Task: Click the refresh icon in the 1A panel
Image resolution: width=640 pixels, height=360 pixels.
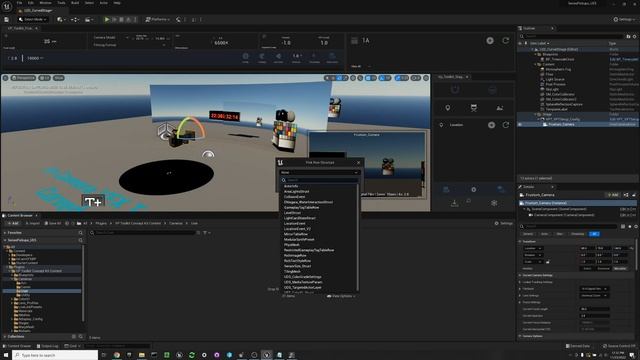Action: tap(506, 40)
